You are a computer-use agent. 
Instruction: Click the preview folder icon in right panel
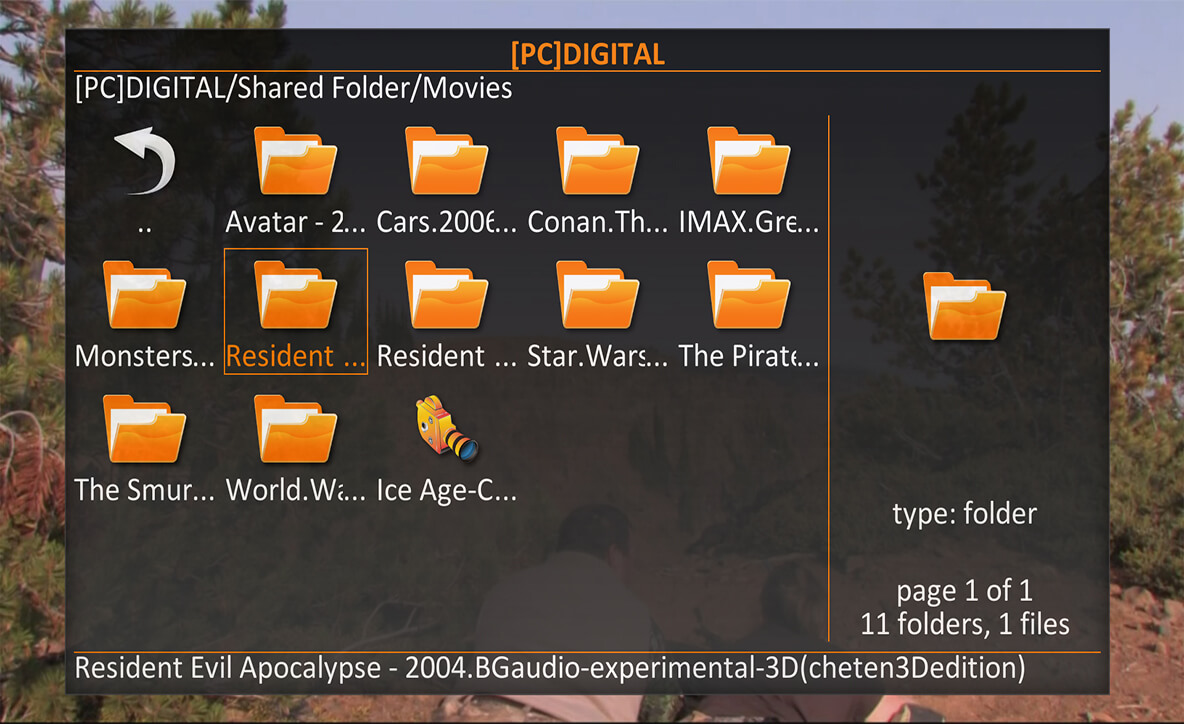click(964, 307)
